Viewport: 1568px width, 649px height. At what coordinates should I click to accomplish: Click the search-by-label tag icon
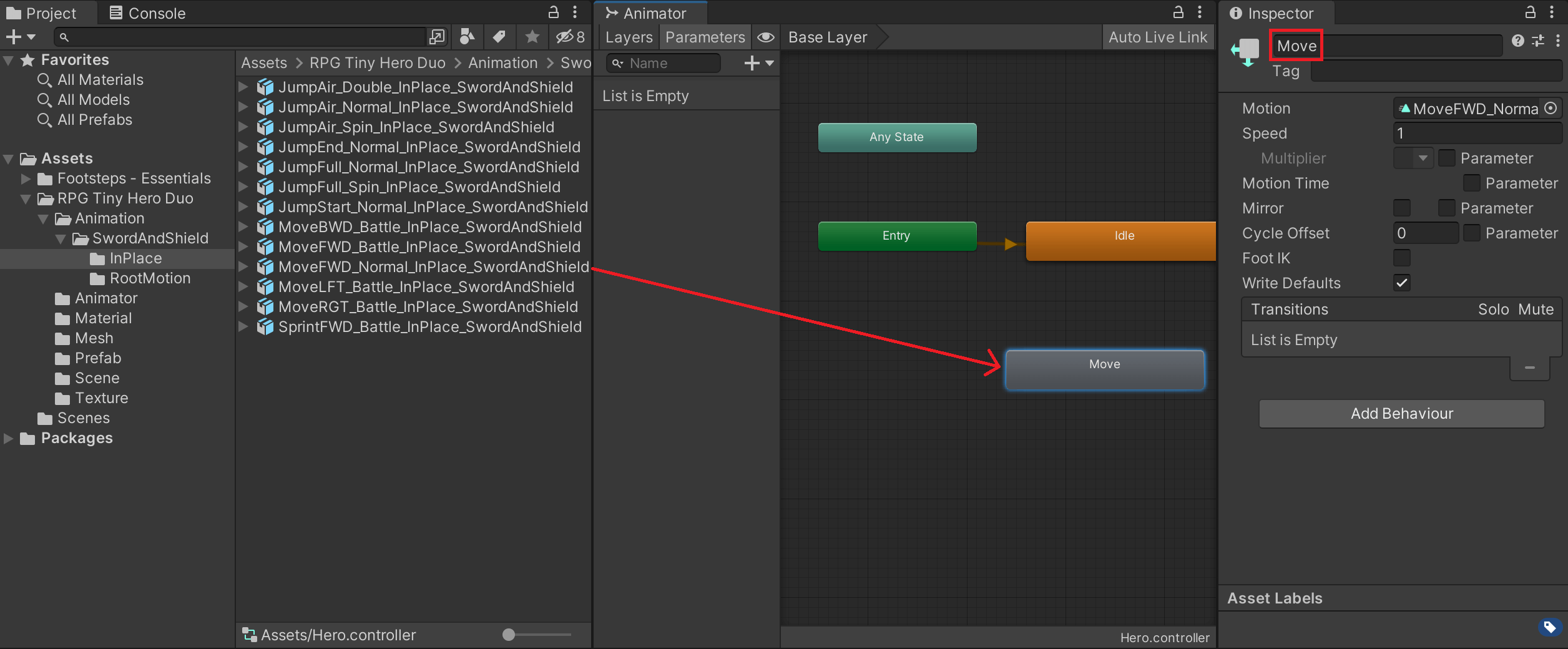[499, 37]
